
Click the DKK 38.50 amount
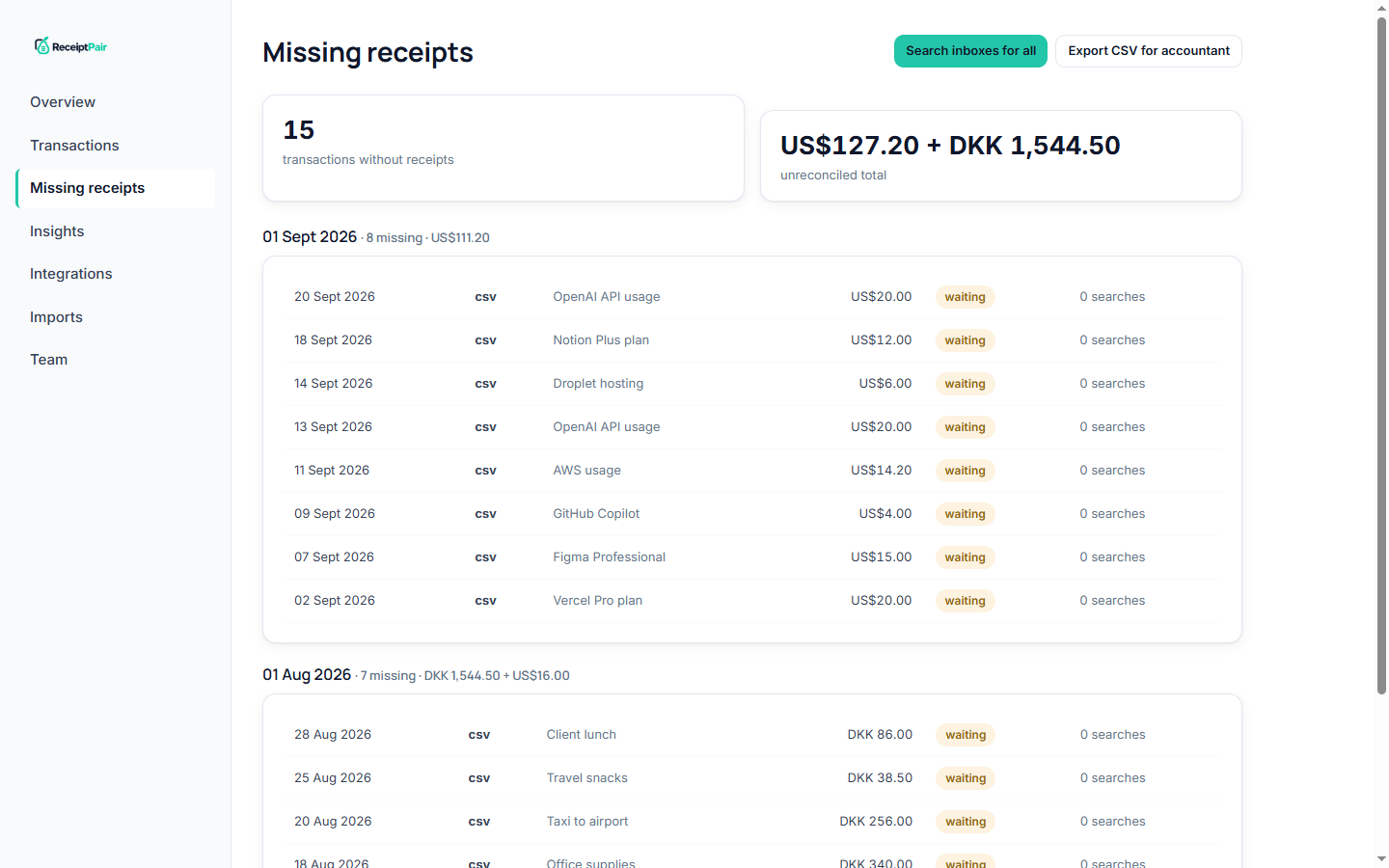click(880, 778)
